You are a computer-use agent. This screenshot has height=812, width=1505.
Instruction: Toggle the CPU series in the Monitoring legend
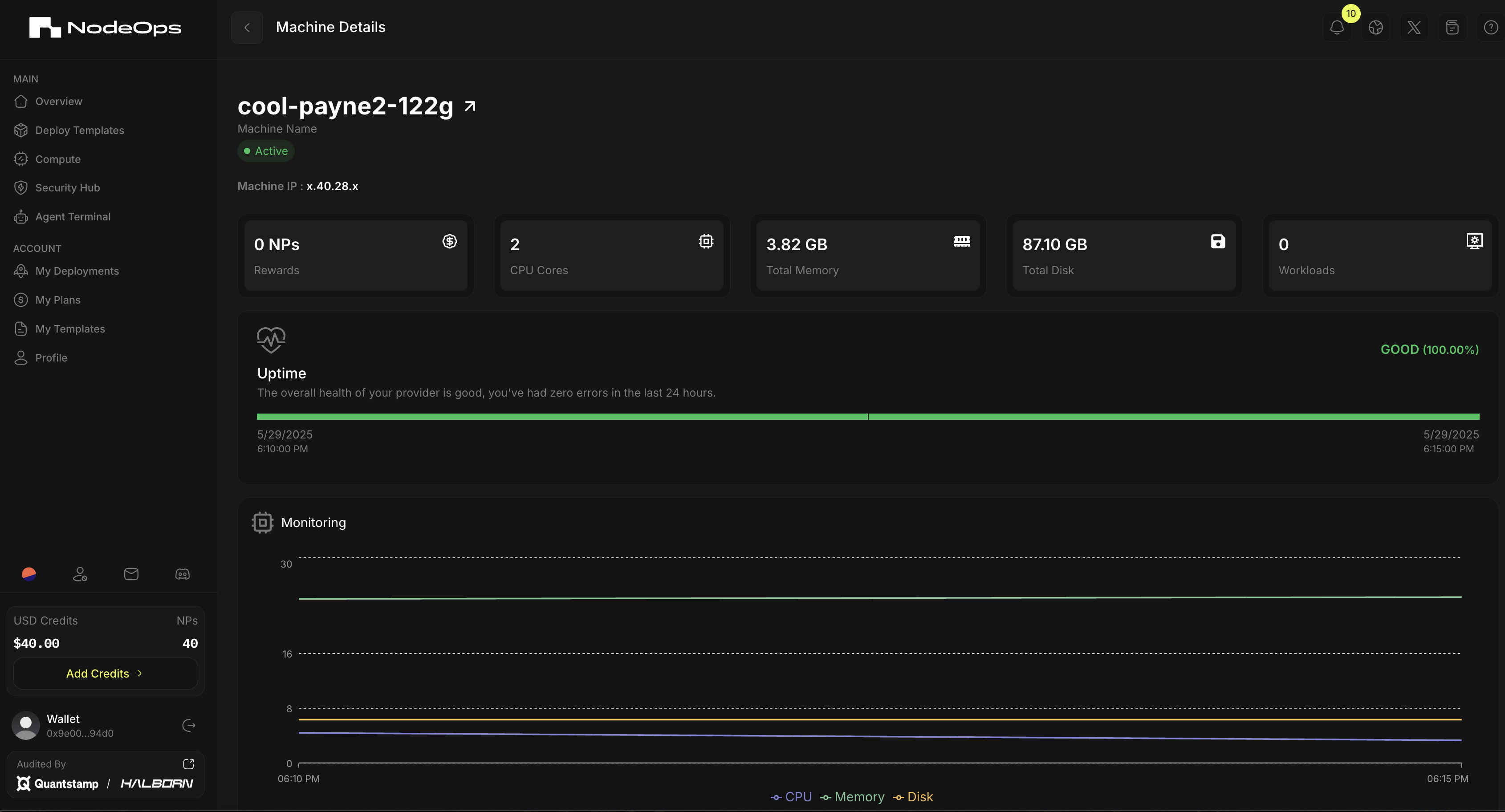tap(792, 797)
